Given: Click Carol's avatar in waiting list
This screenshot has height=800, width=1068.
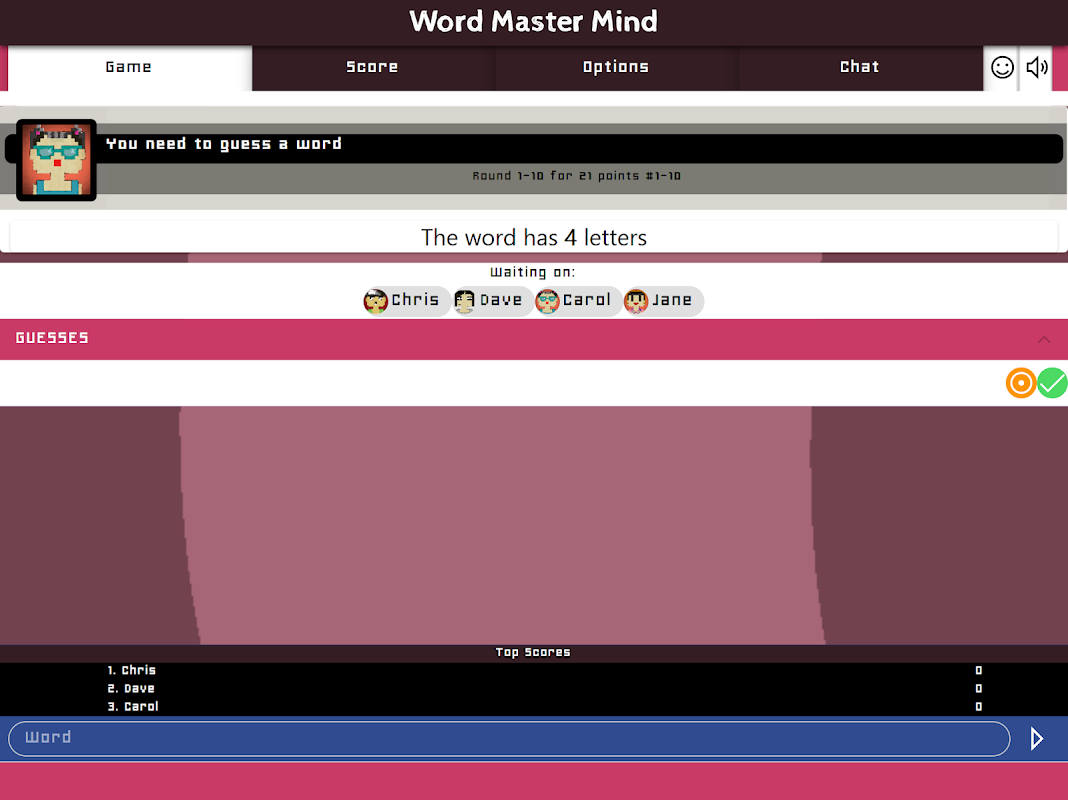Looking at the screenshot, I should 547,300.
